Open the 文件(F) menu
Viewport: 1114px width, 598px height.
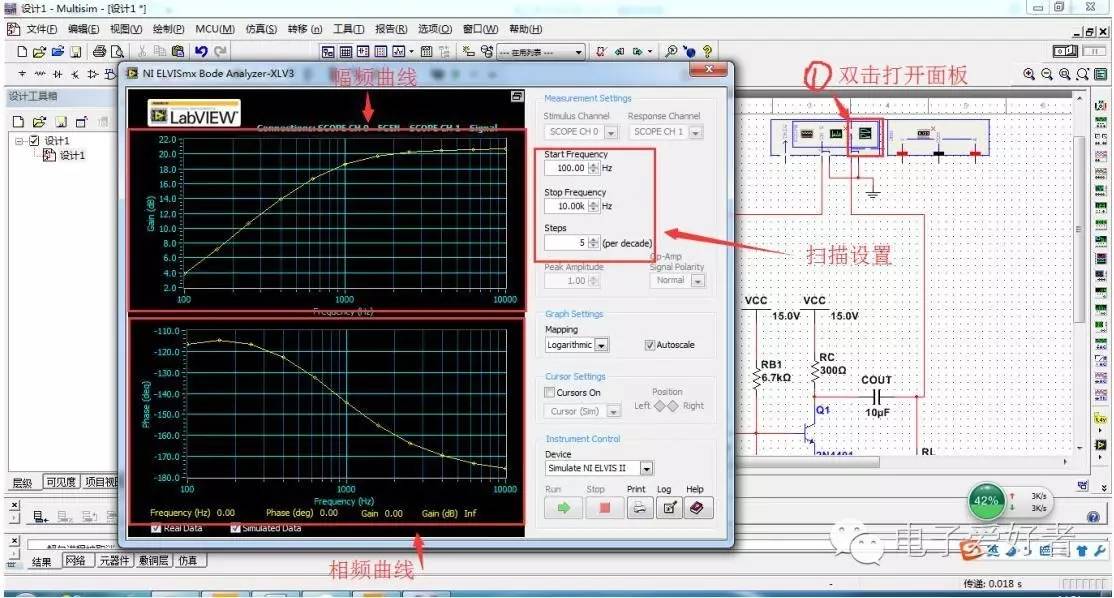41,29
